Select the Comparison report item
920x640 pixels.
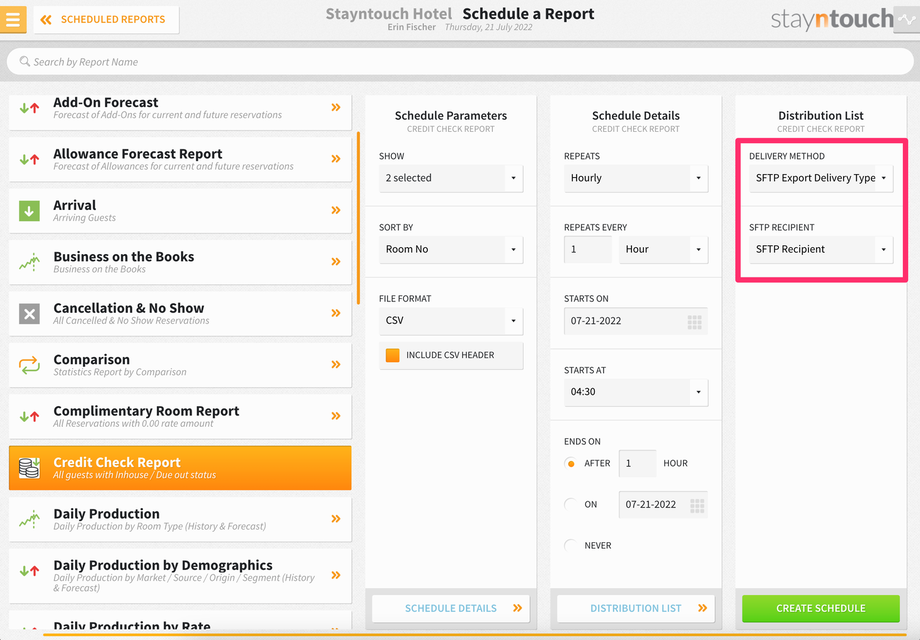pyautogui.click(x=180, y=365)
